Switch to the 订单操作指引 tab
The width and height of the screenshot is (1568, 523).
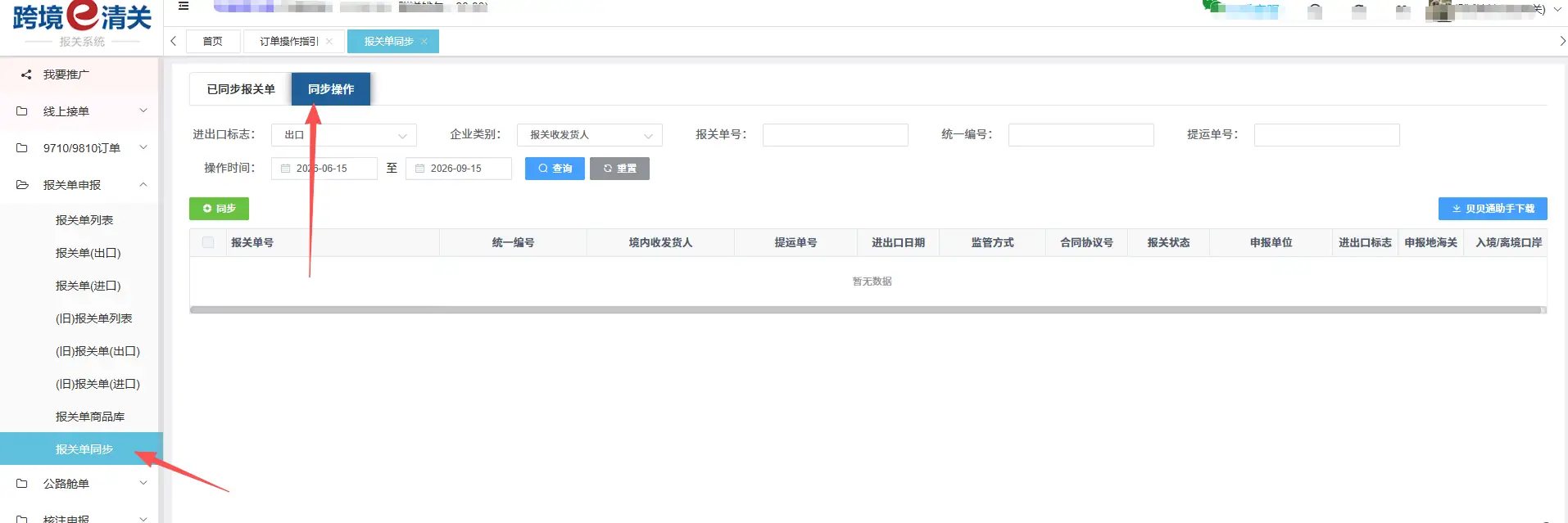click(288, 41)
